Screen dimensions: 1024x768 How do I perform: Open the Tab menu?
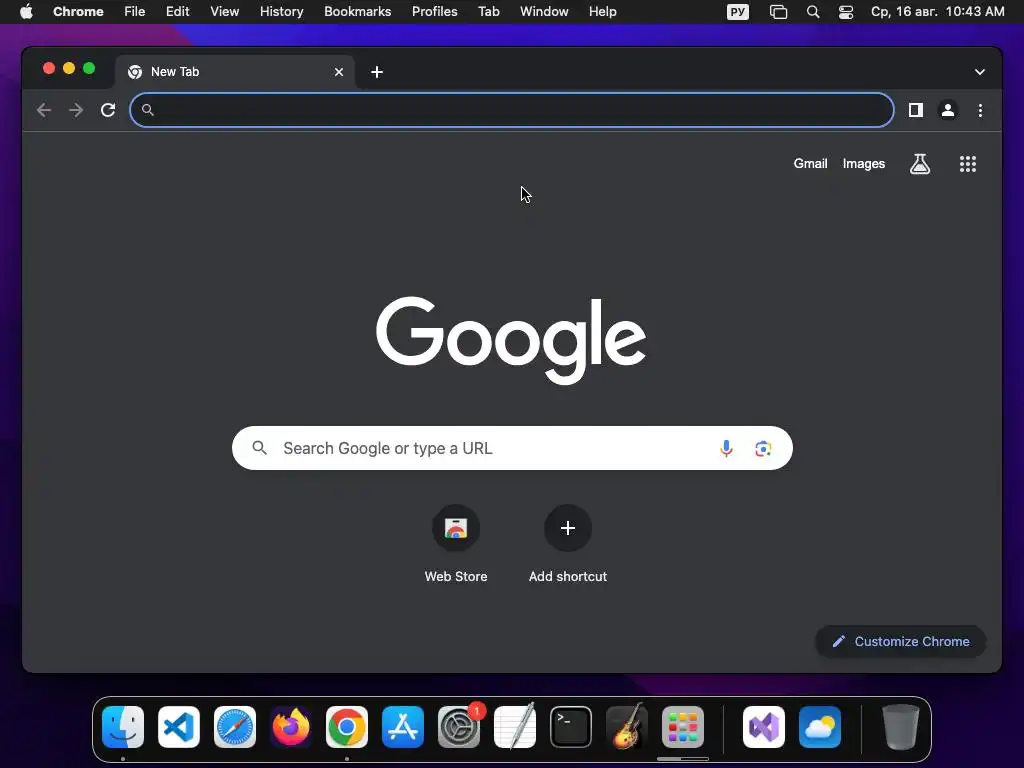click(x=488, y=12)
